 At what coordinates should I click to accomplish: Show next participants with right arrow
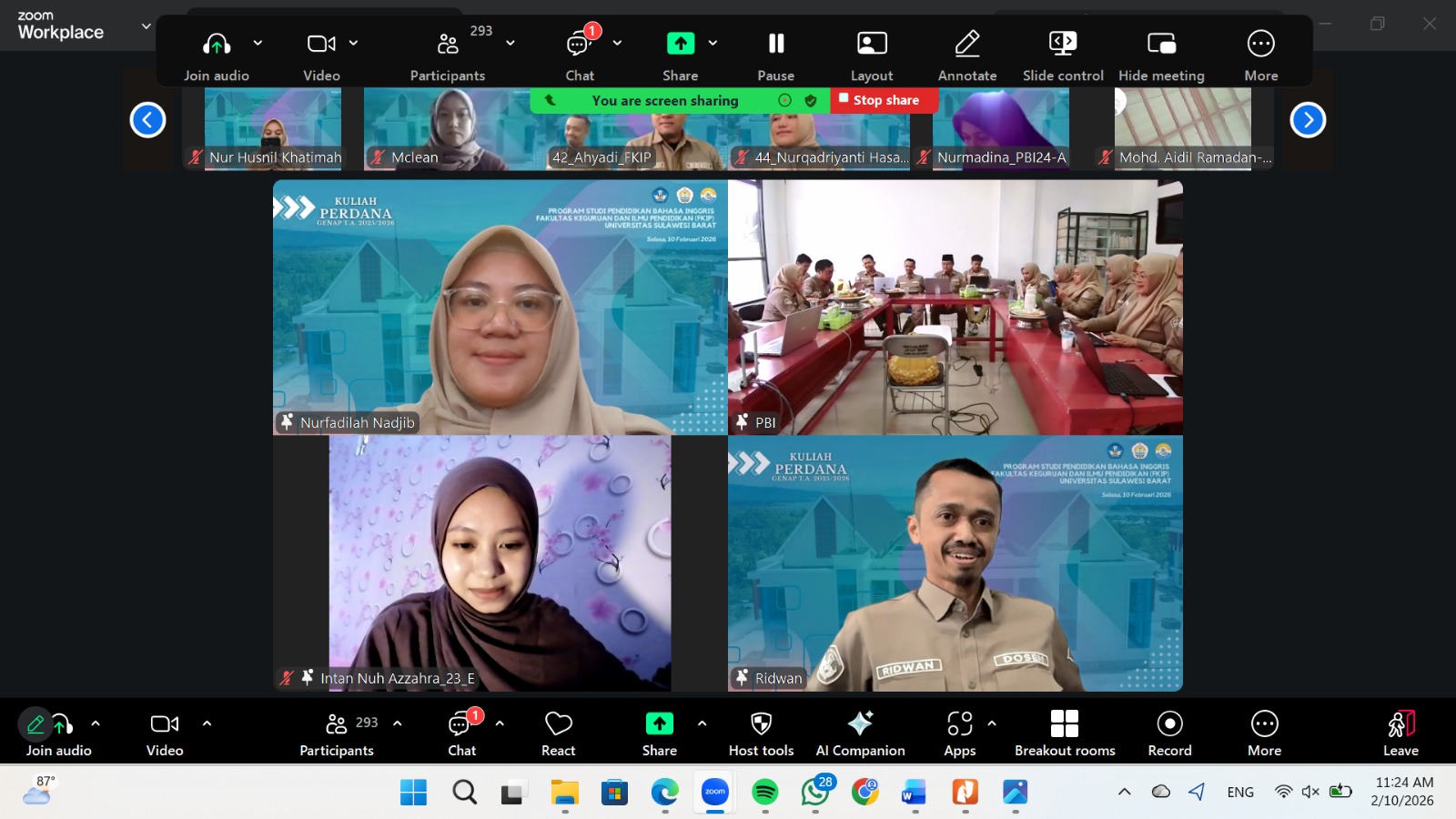coord(1308,119)
